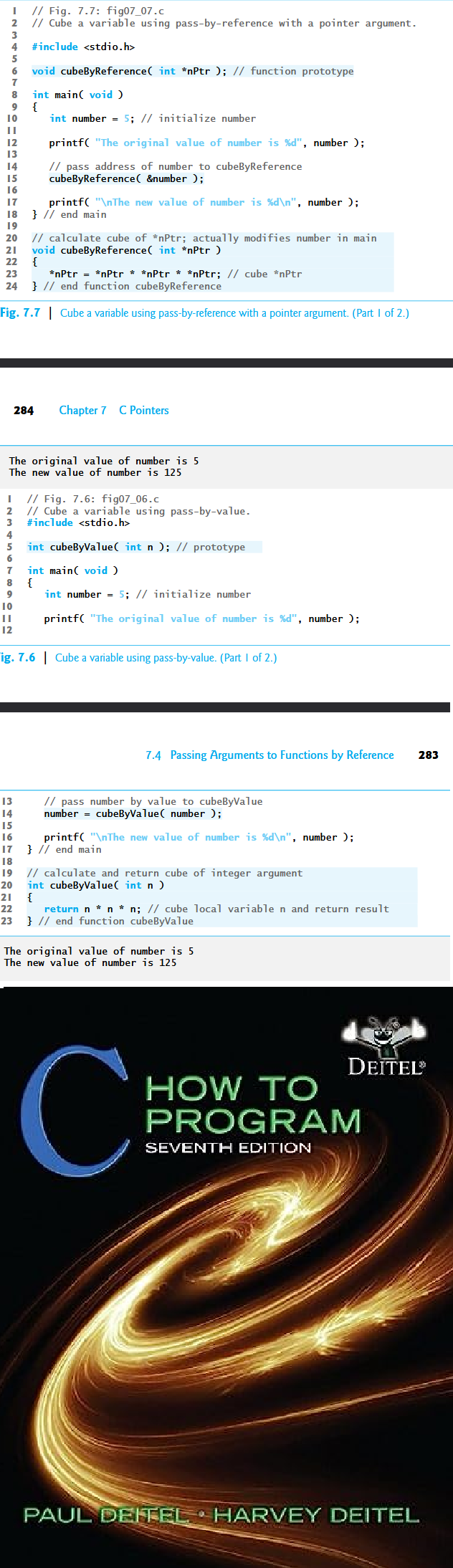This screenshot has height=1568, width=453.
Task: Click the cubeByReference function prototype line
Action: (193, 71)
